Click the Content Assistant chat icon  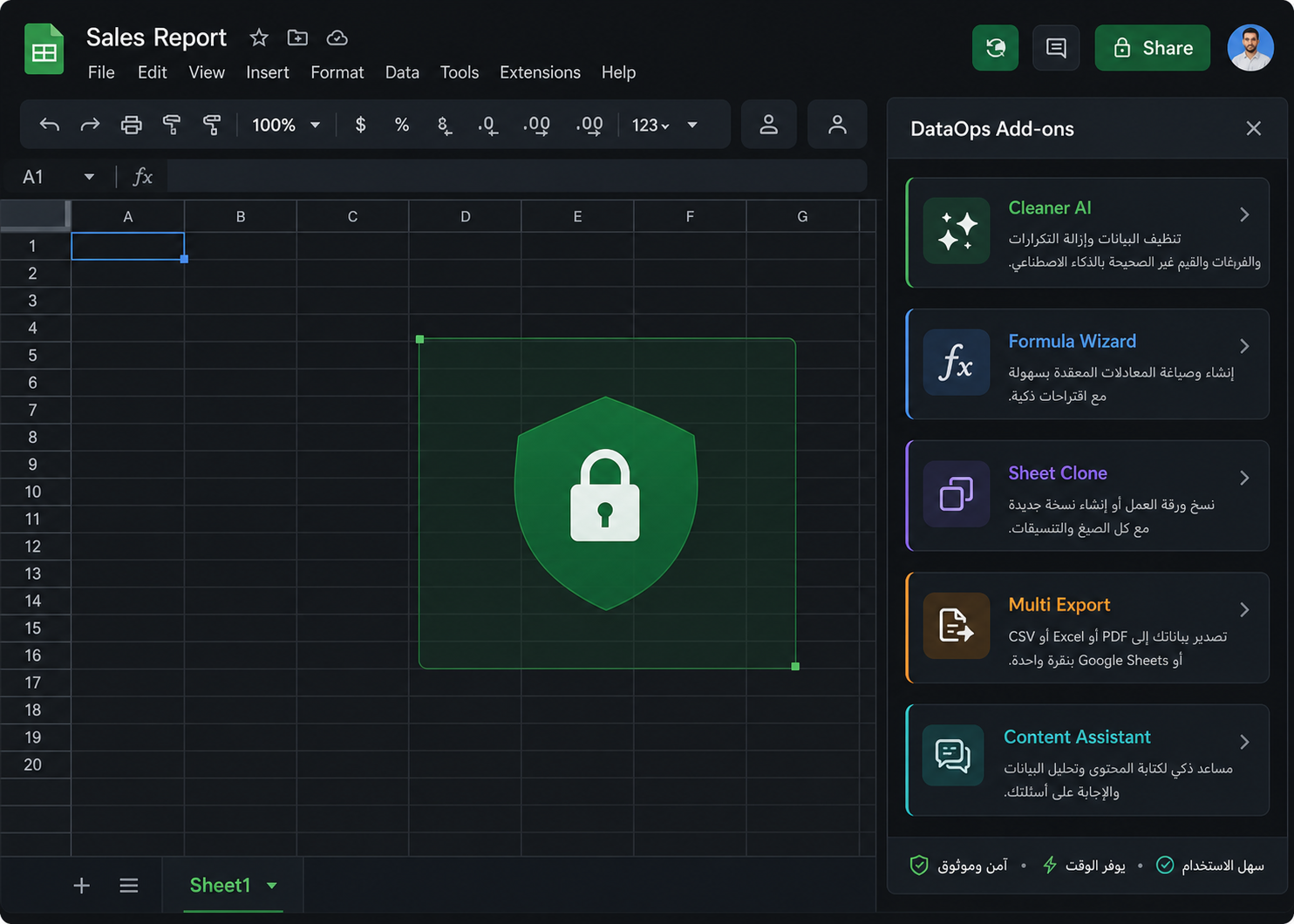coord(953,755)
